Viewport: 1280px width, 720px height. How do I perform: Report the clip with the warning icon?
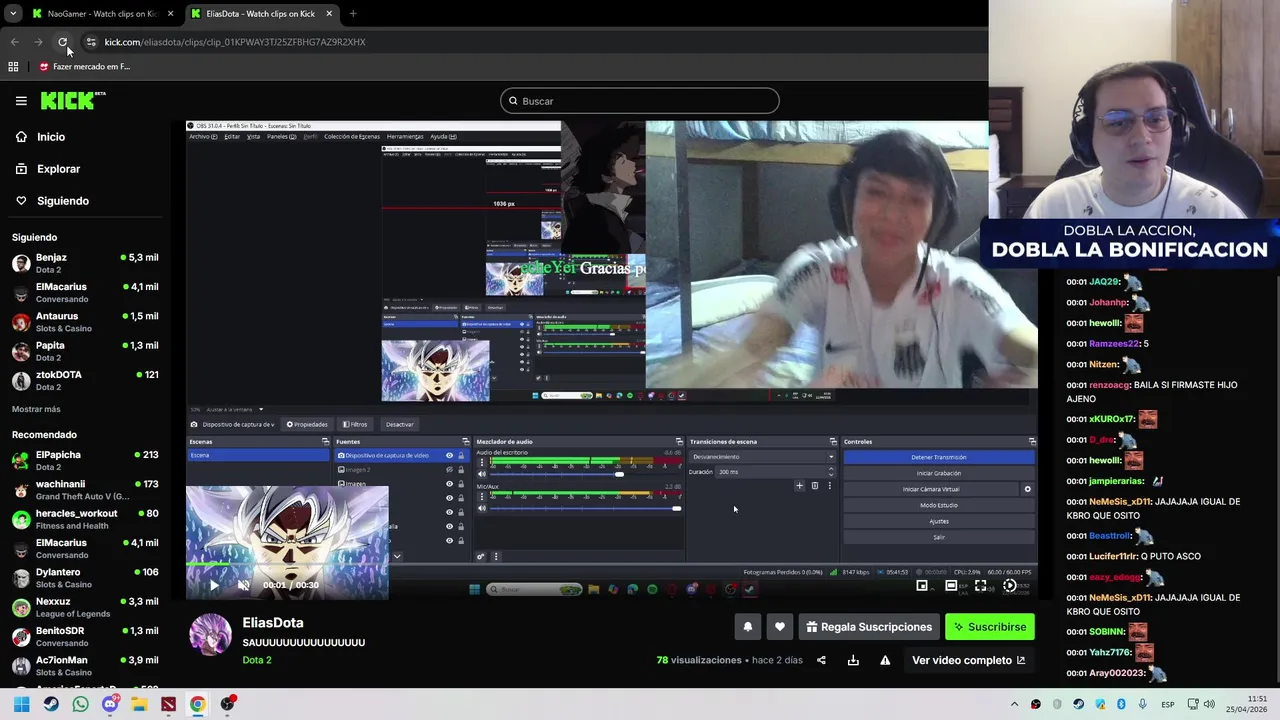[x=885, y=660]
